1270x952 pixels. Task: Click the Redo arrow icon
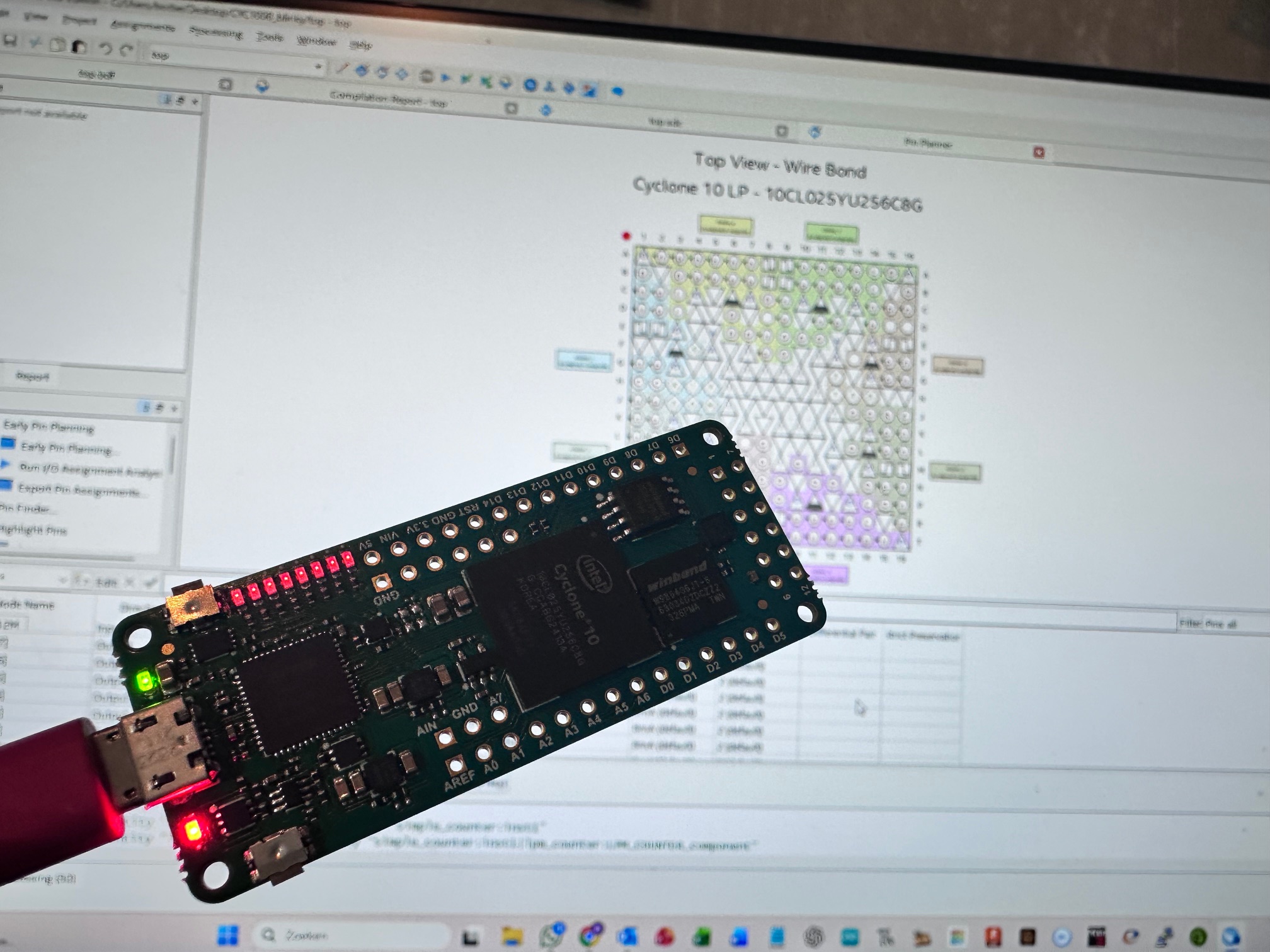(127, 49)
